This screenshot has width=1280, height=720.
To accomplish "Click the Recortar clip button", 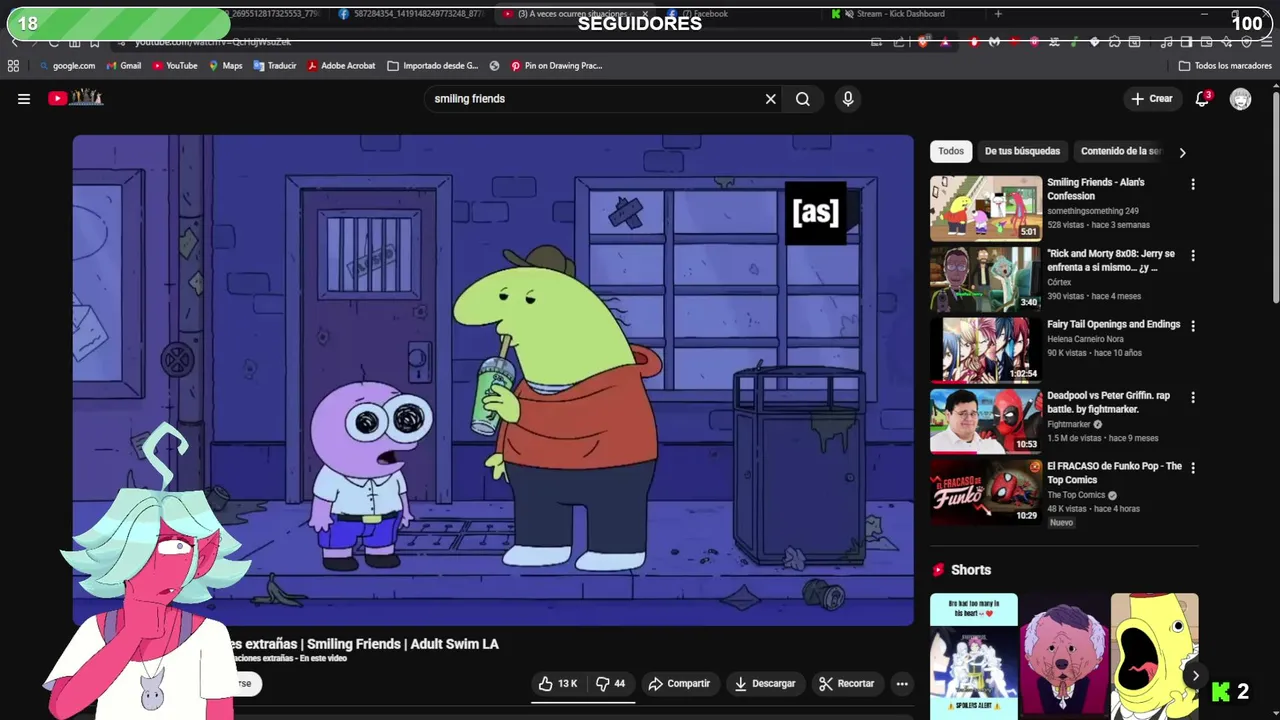I will pos(846,684).
